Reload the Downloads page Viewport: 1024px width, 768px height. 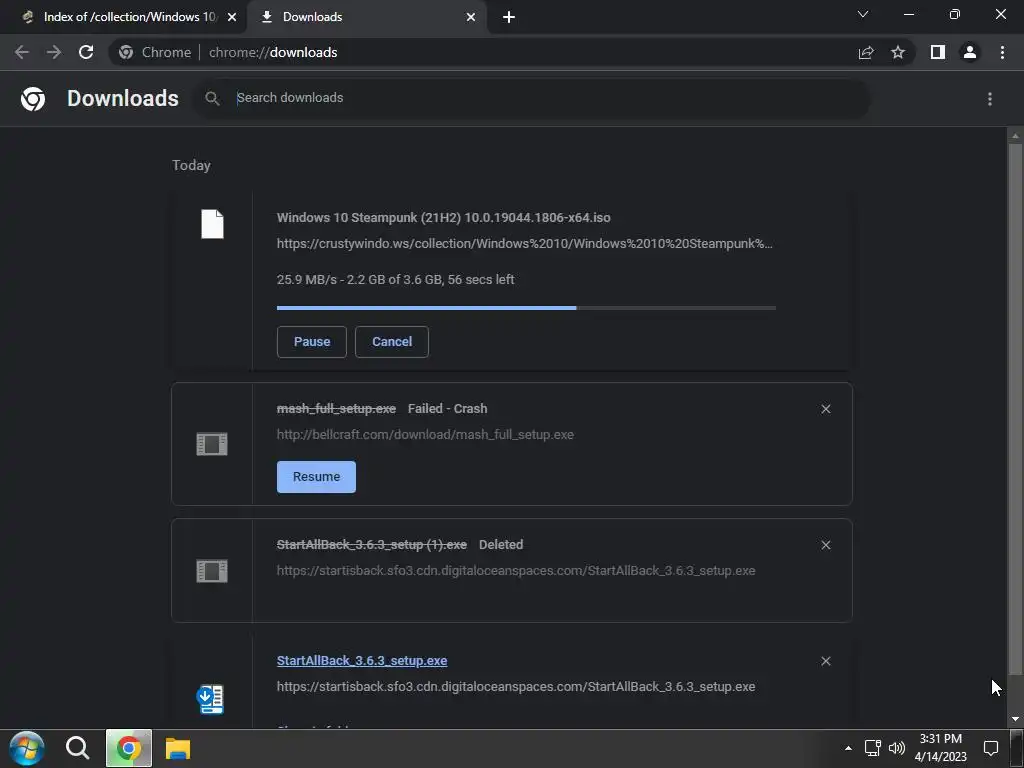point(86,52)
